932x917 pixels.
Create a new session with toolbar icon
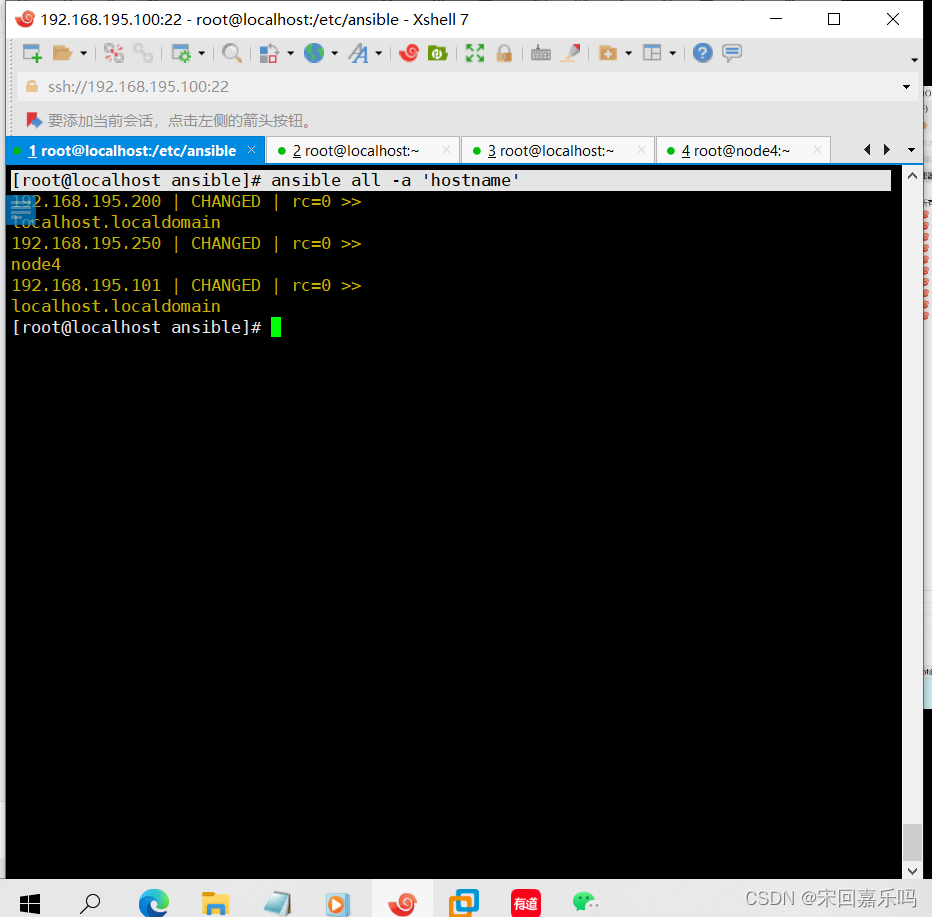32,53
